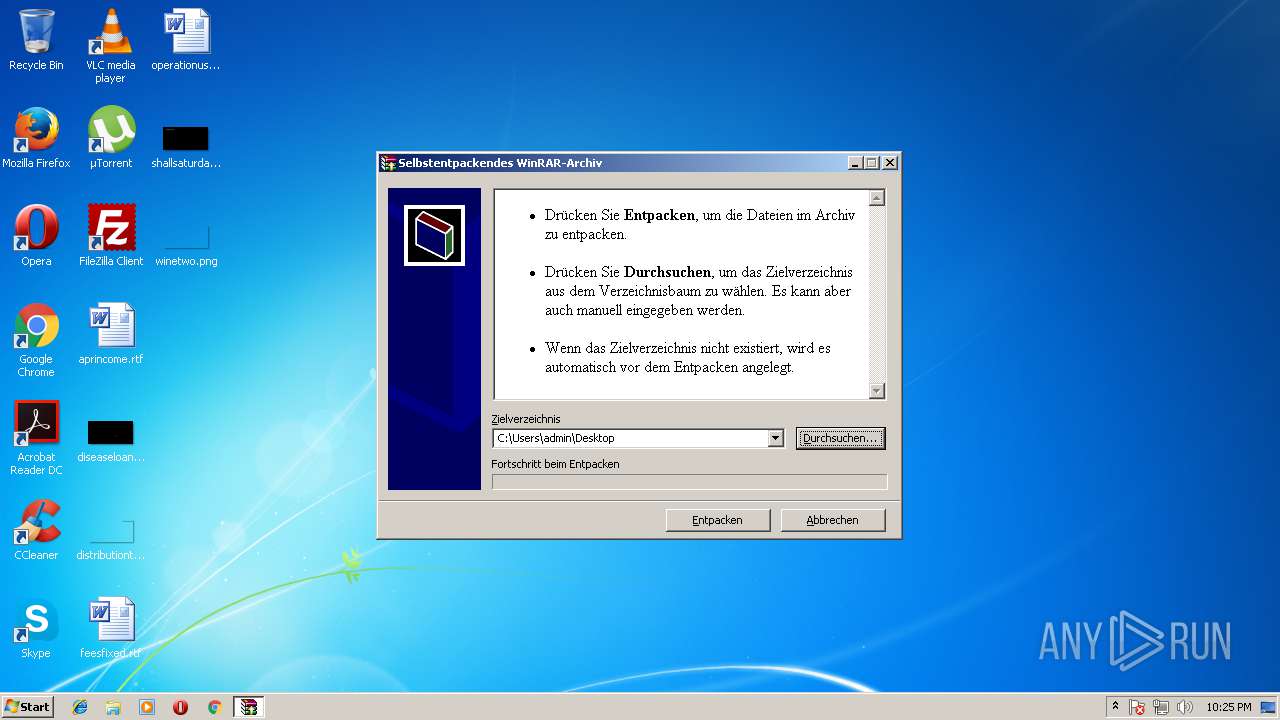
Task: Open volume speaker tray icon
Action: (1184, 707)
